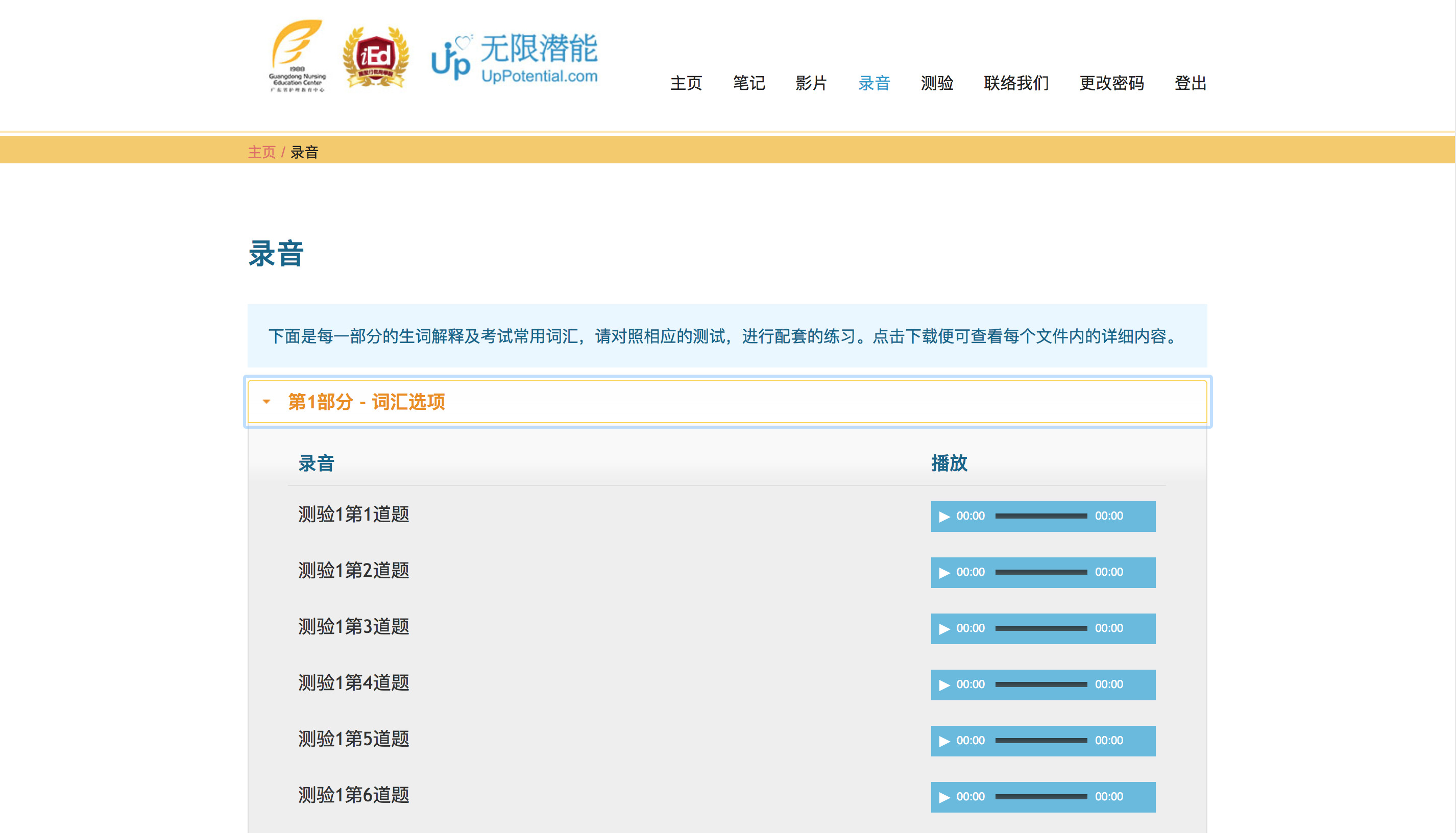Click the 主页 breadcrumb link
1456x833 pixels.
261,152
